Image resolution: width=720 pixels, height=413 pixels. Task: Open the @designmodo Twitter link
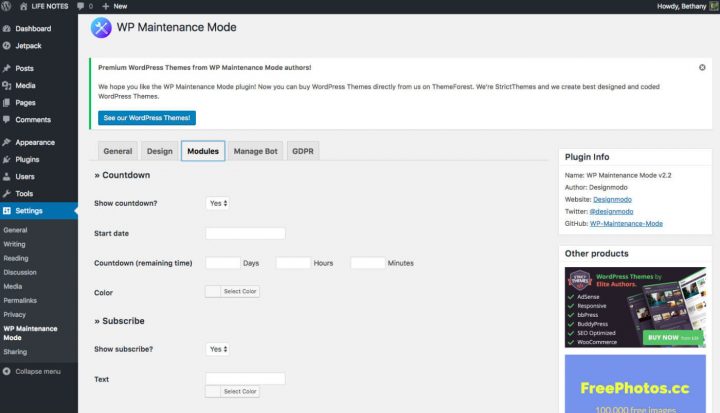pyautogui.click(x=611, y=211)
